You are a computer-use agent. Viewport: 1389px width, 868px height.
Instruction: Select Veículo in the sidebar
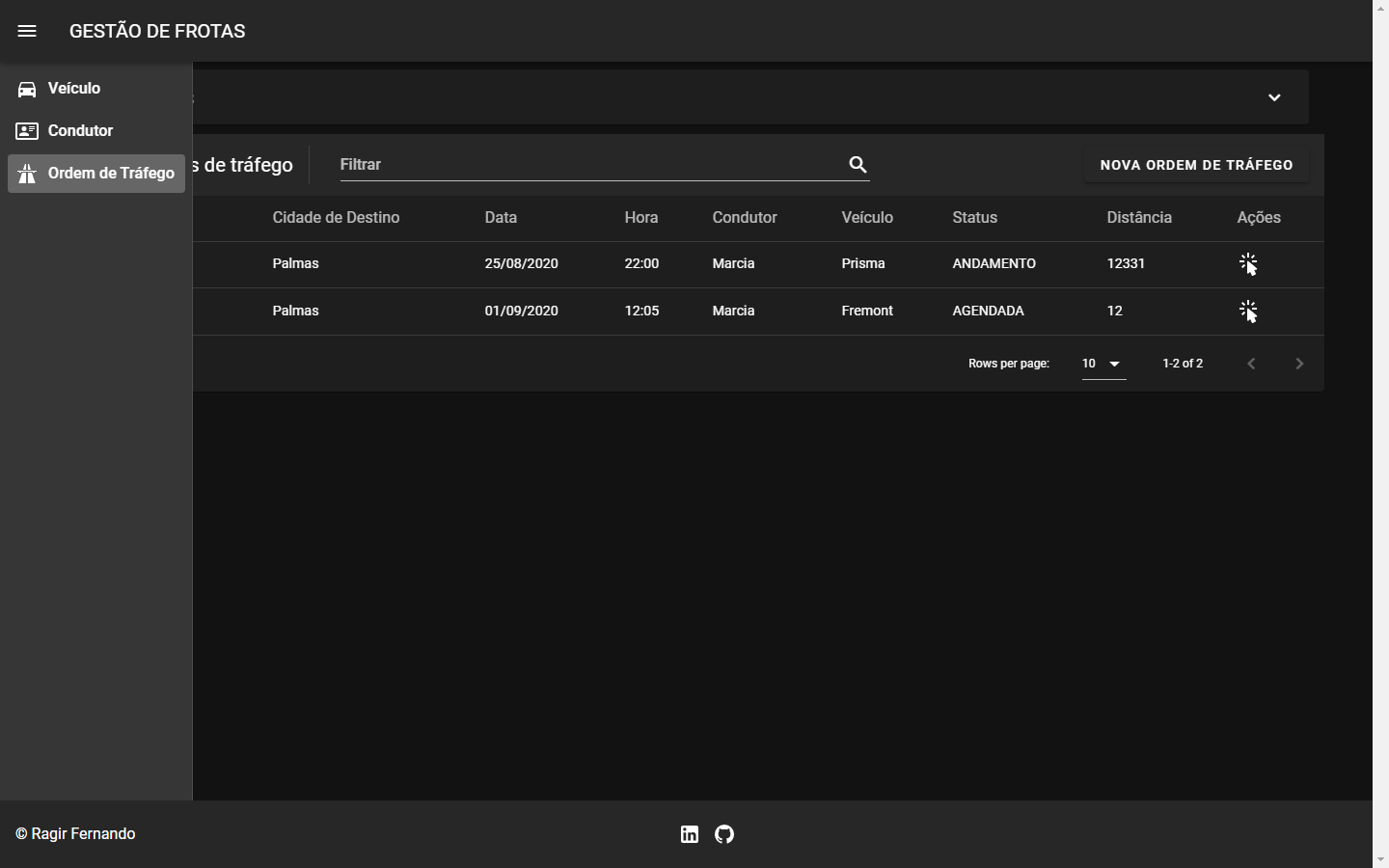click(x=96, y=89)
